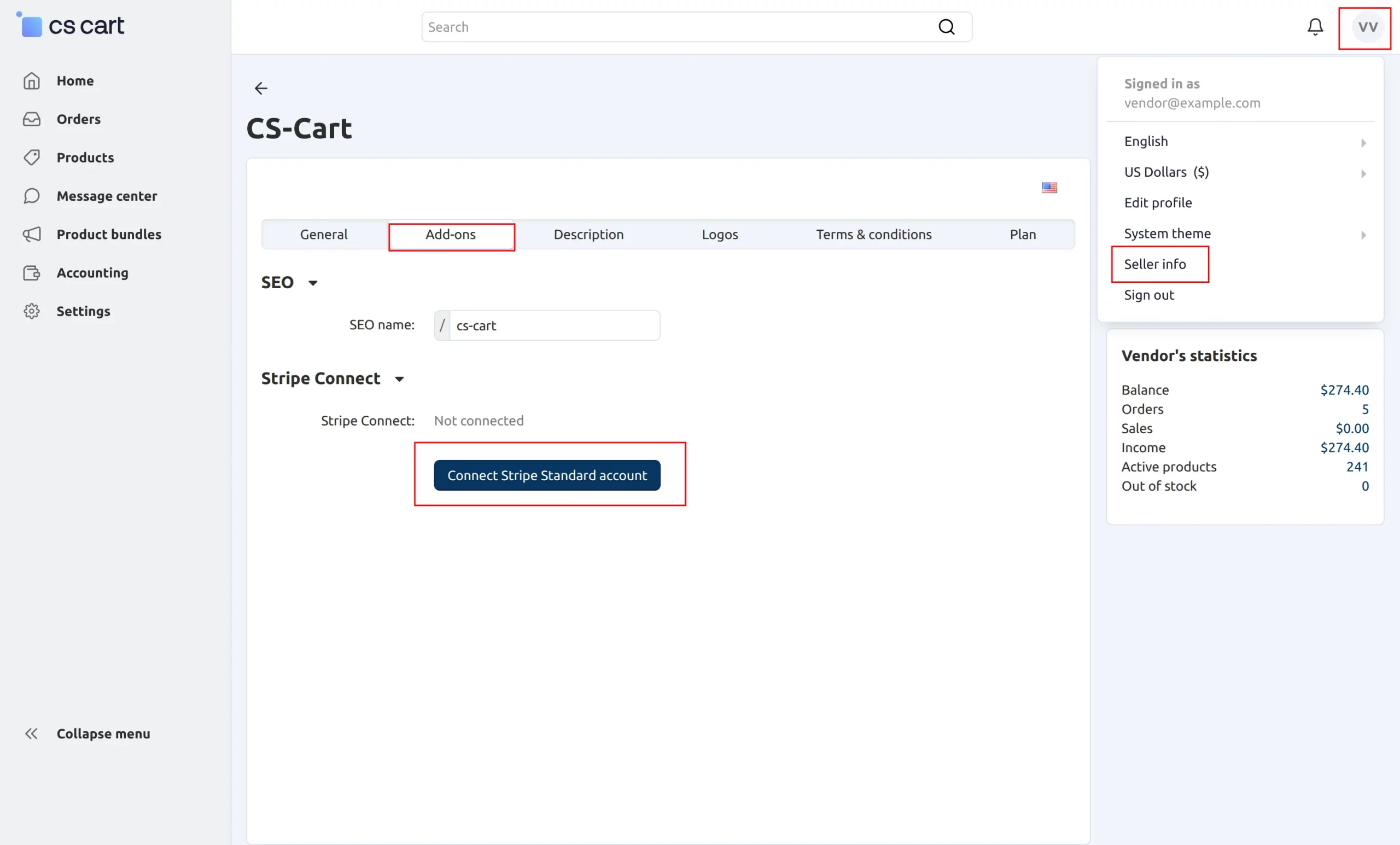Open the Product bundles megaphone icon
This screenshot has width=1400, height=845.
pos(31,234)
